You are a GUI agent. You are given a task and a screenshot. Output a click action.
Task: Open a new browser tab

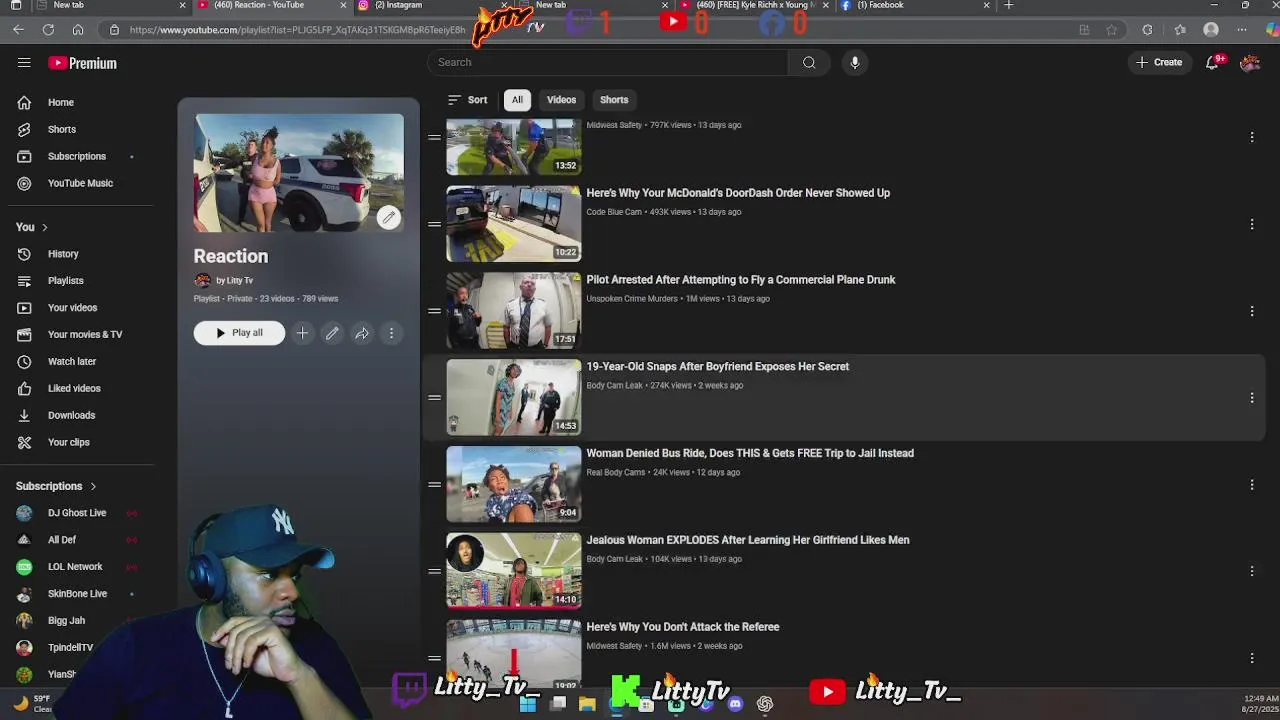[1008, 5]
